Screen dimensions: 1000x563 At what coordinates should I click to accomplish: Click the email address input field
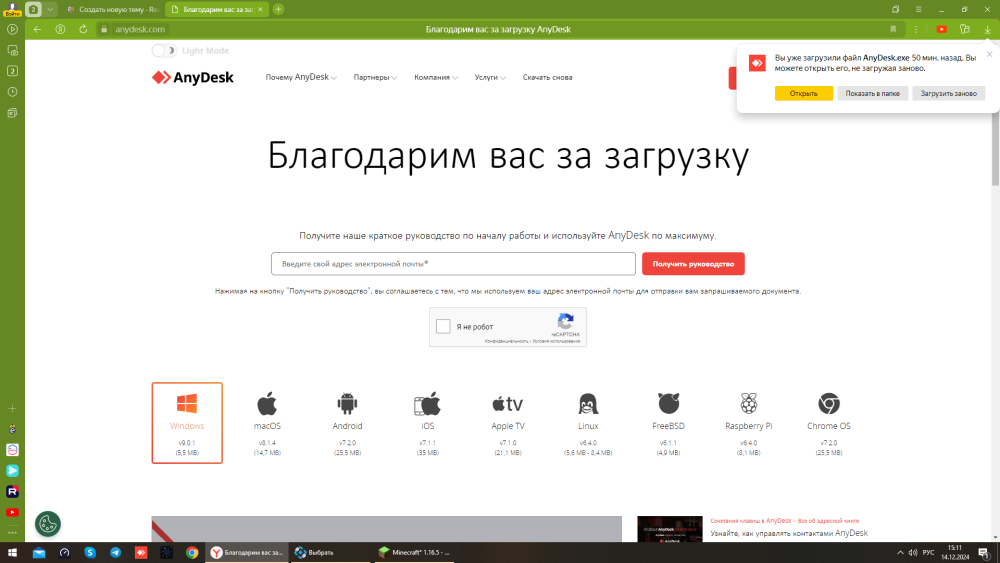coord(453,264)
